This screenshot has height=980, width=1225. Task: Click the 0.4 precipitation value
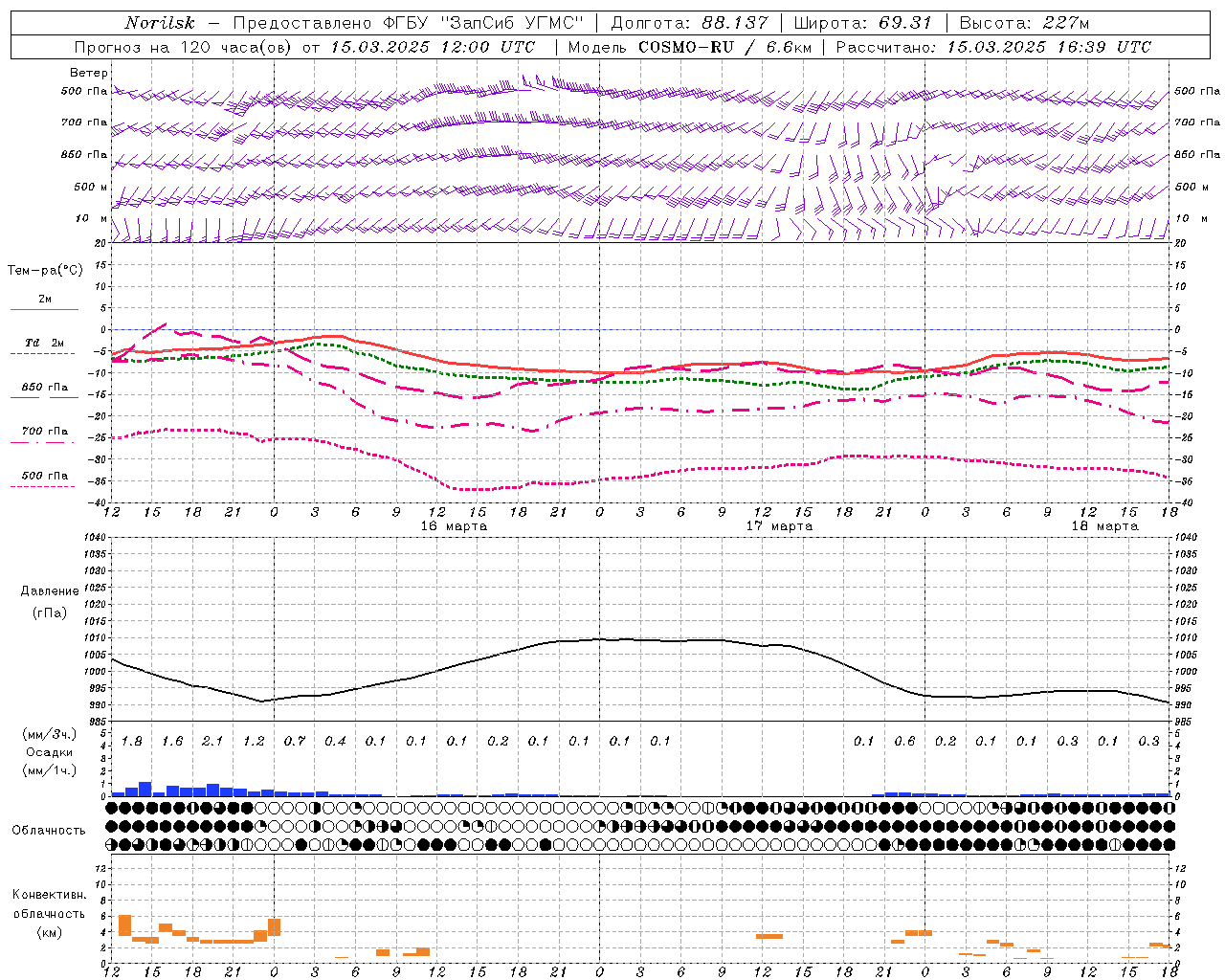click(335, 742)
